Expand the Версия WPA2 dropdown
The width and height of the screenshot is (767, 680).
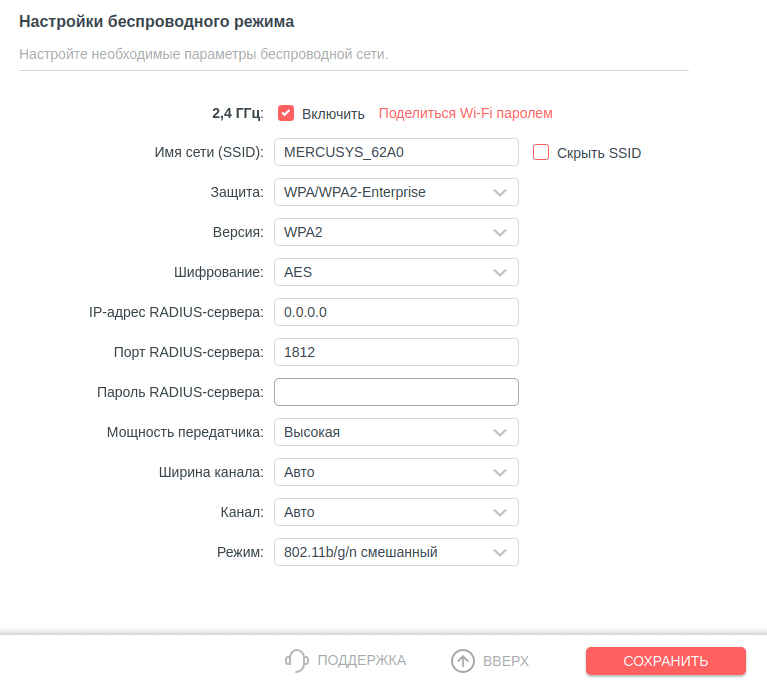click(x=396, y=232)
